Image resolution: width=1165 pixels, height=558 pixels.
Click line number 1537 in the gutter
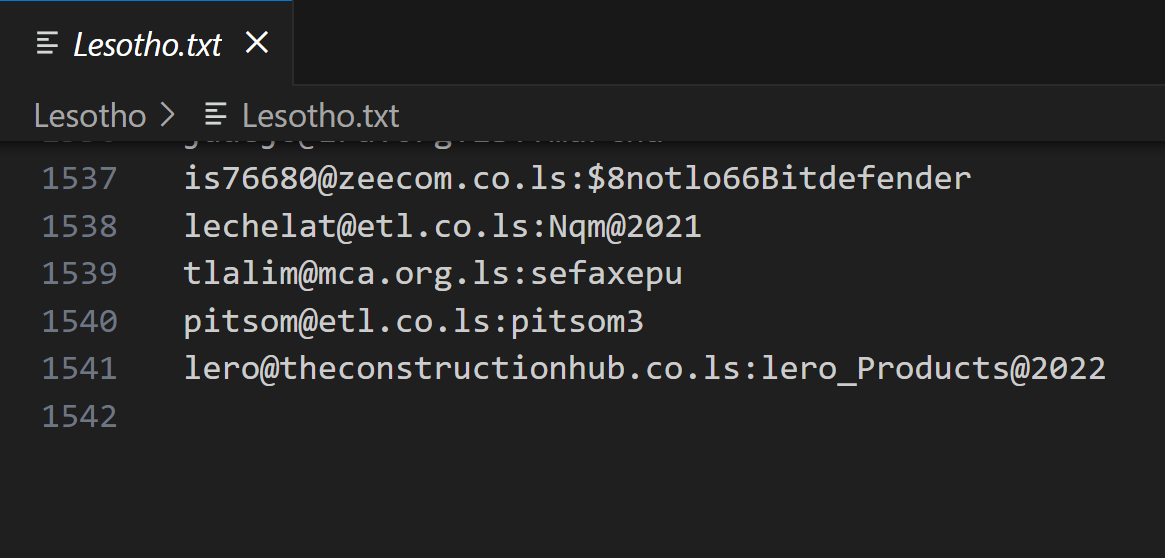coord(80,179)
